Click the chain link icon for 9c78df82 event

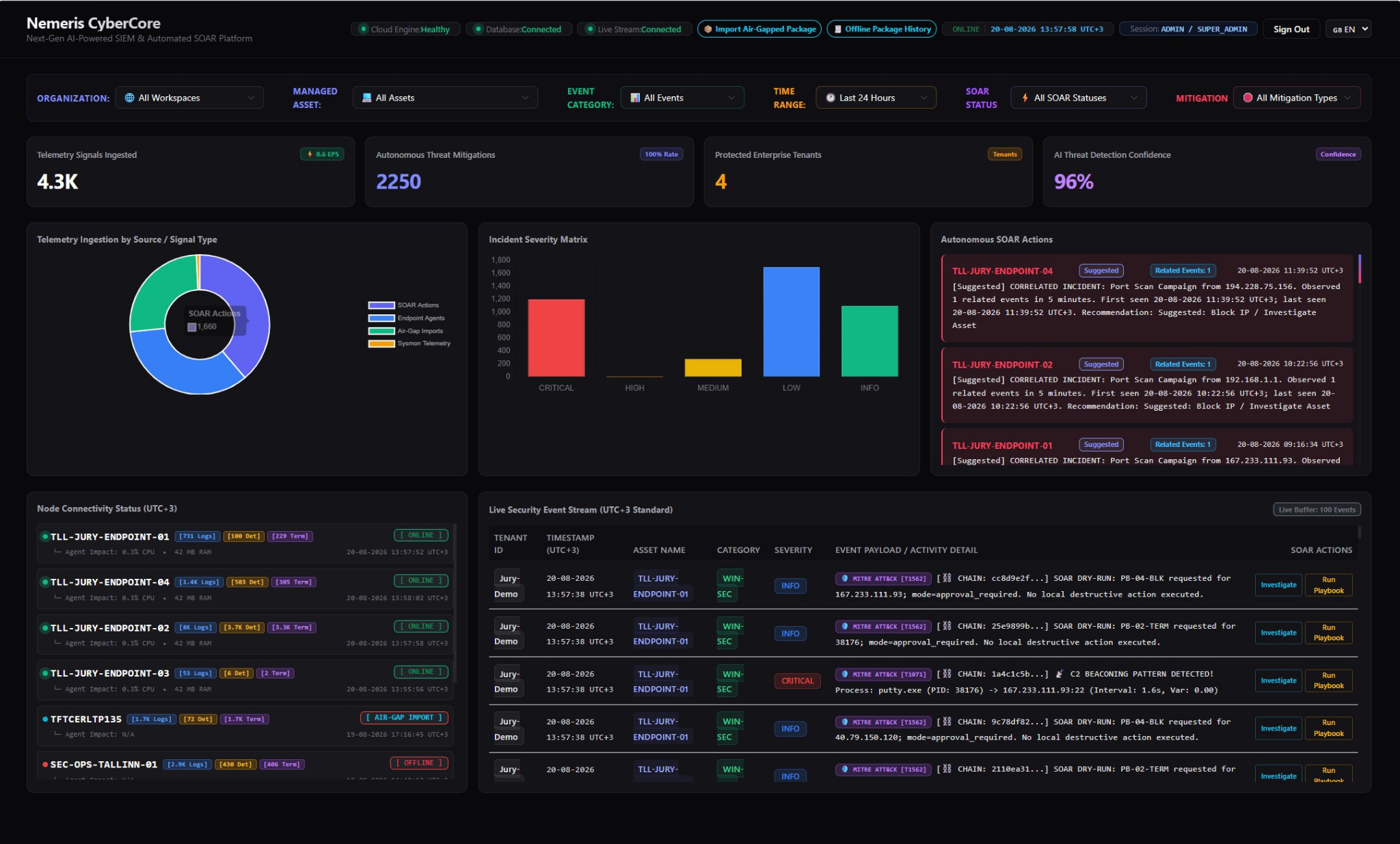click(947, 722)
